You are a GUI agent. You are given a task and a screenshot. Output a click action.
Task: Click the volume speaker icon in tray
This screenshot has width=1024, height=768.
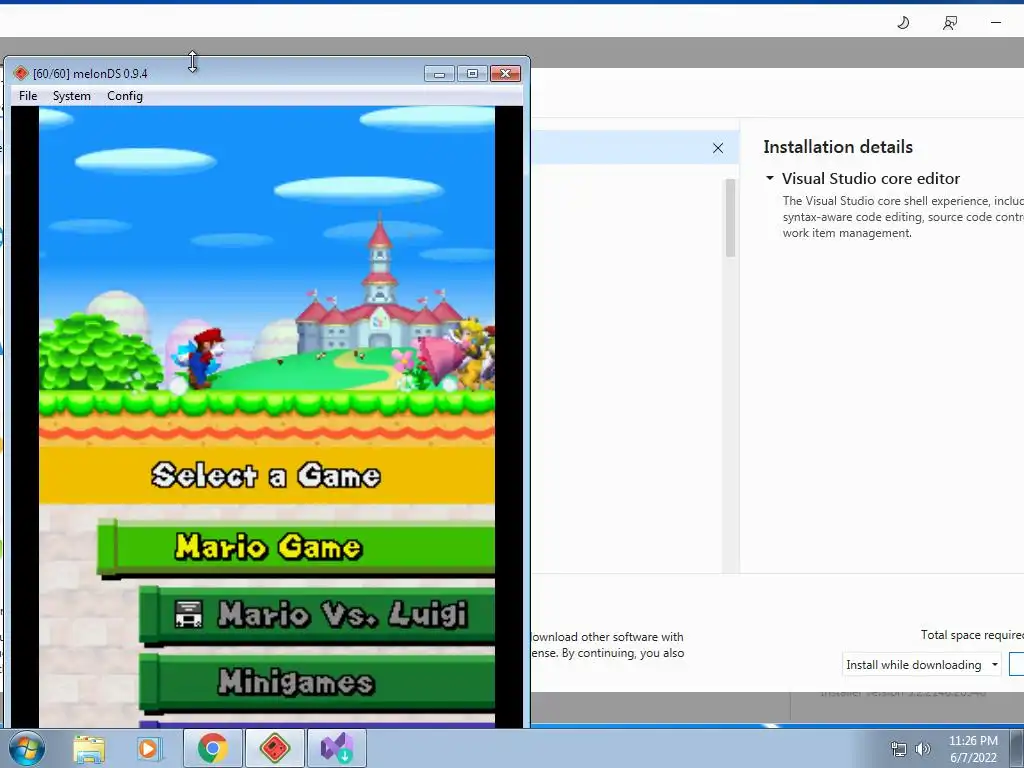922,749
